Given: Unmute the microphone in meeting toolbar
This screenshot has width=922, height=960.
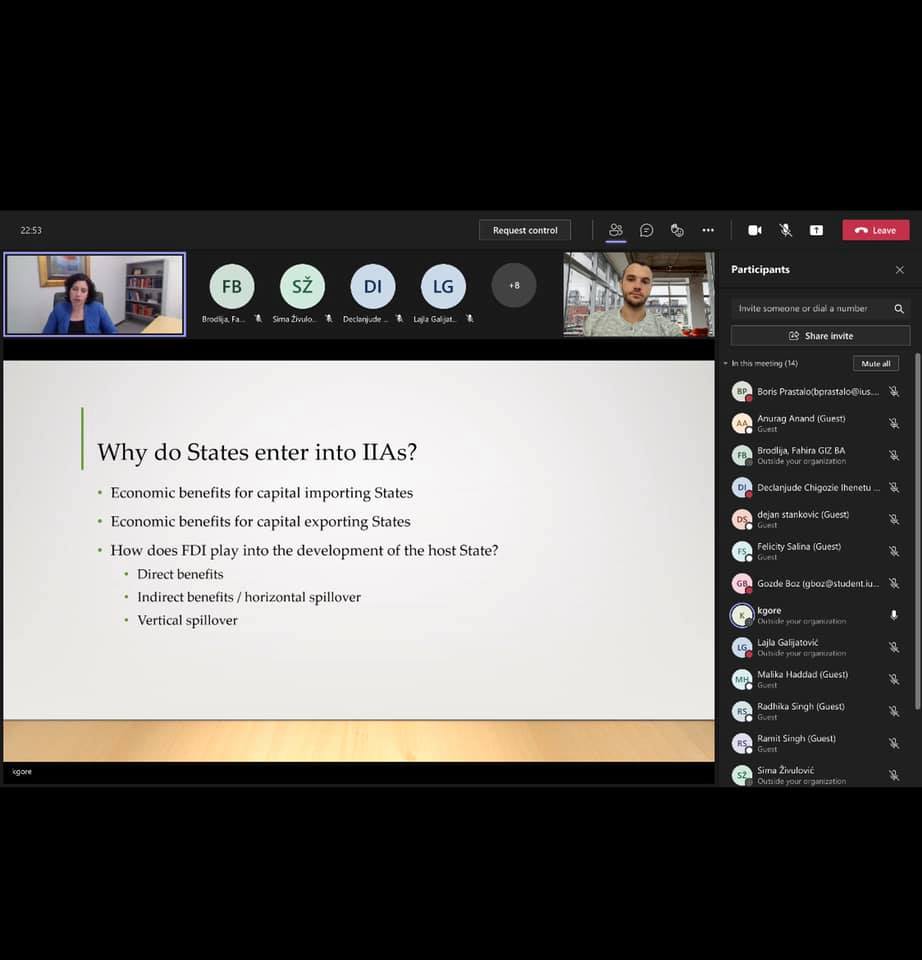Looking at the screenshot, I should pyautogui.click(x=786, y=230).
